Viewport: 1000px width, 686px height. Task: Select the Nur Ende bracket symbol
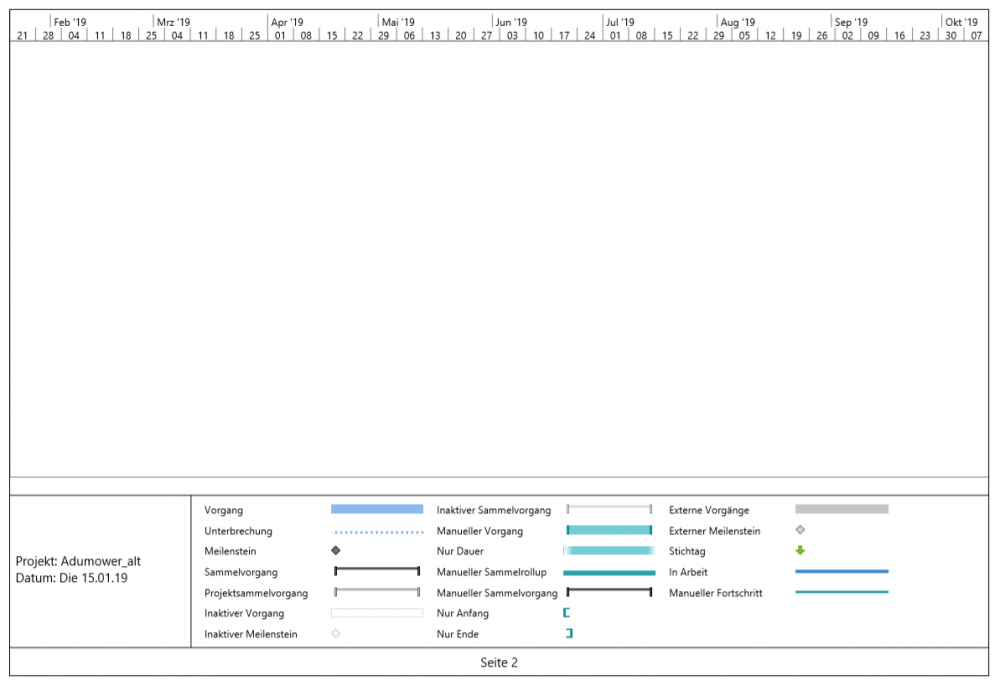click(569, 634)
